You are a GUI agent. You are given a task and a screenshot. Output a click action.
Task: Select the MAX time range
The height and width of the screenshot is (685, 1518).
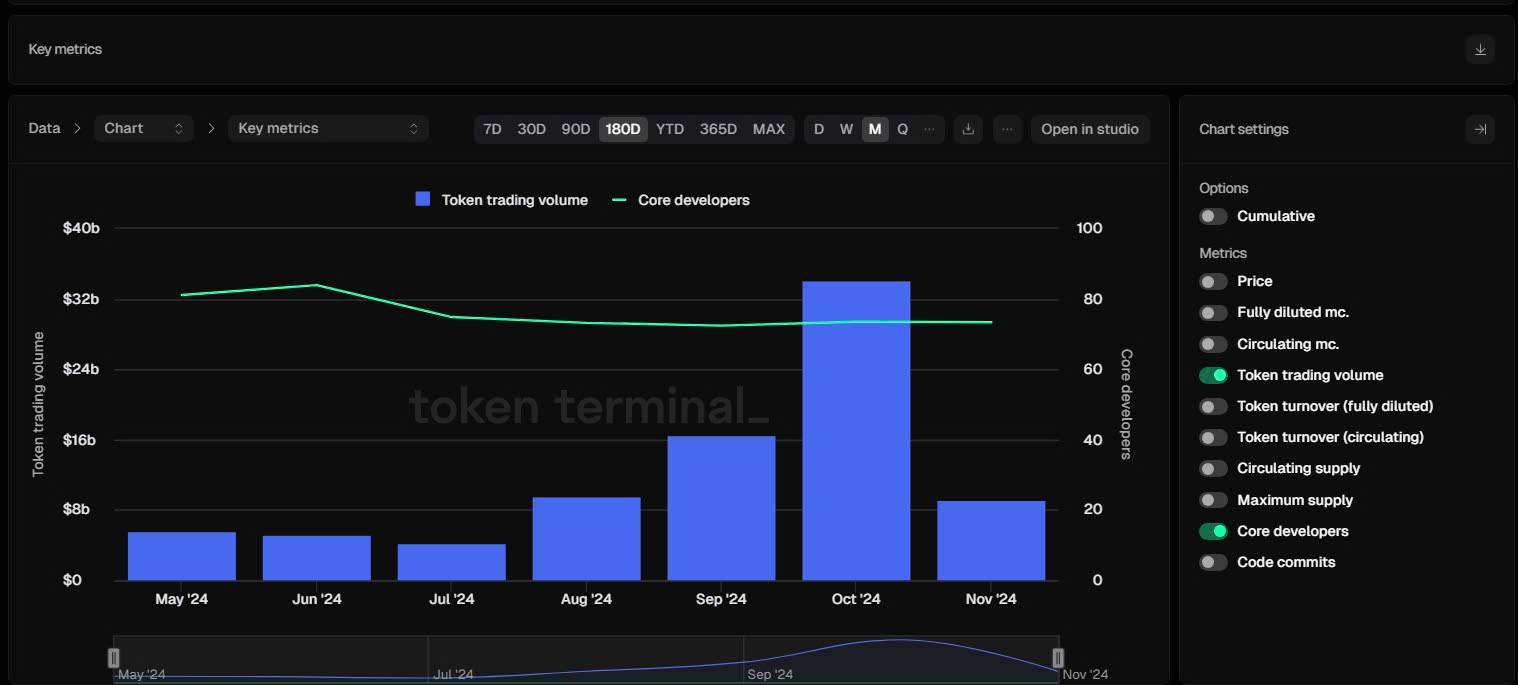click(x=769, y=129)
